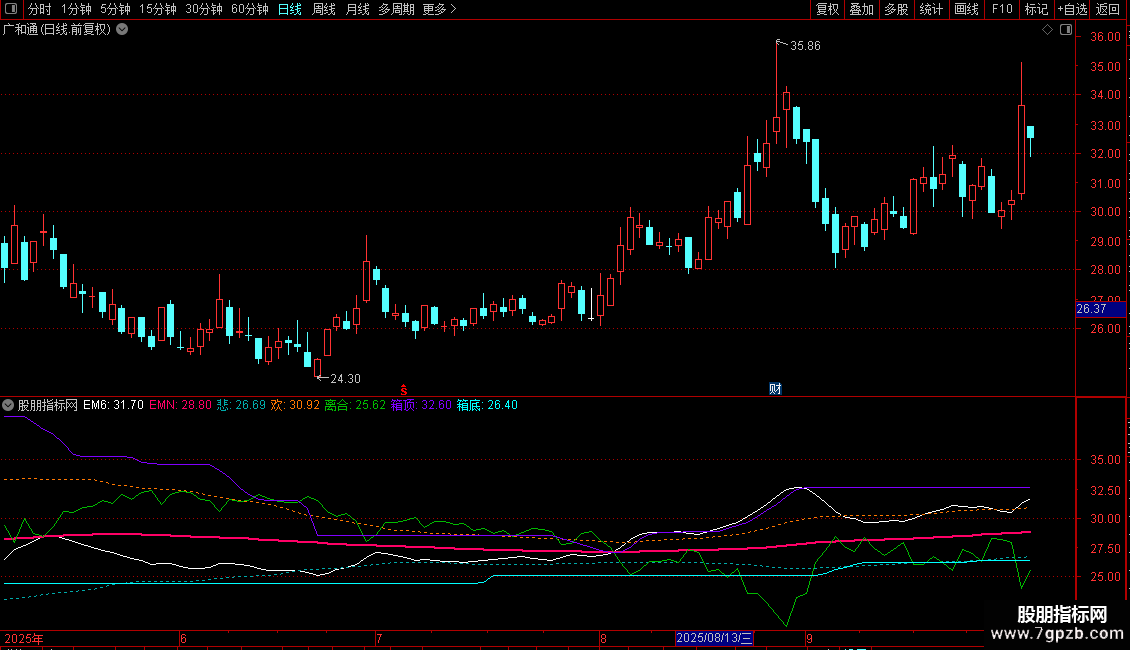
Task: Select the 5分钟 period
Action: tap(115, 9)
